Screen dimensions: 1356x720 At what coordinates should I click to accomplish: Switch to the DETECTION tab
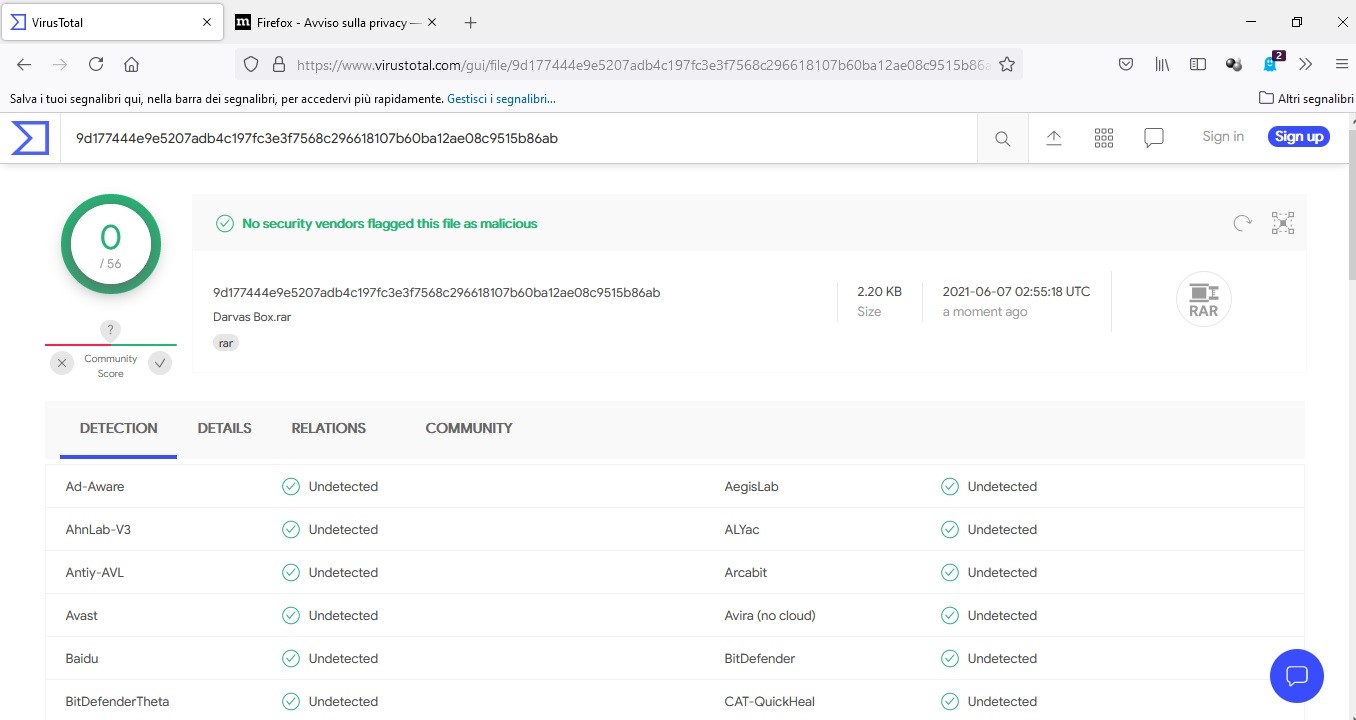click(x=118, y=428)
